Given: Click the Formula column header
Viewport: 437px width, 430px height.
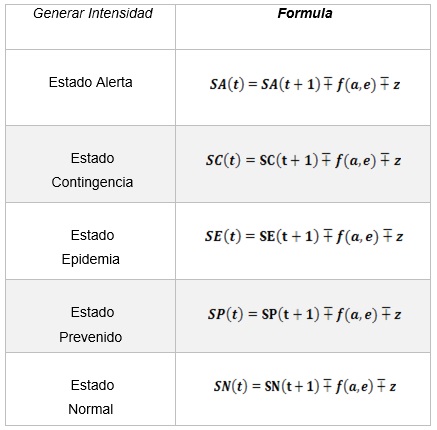Looking at the screenshot, I should (305, 13).
